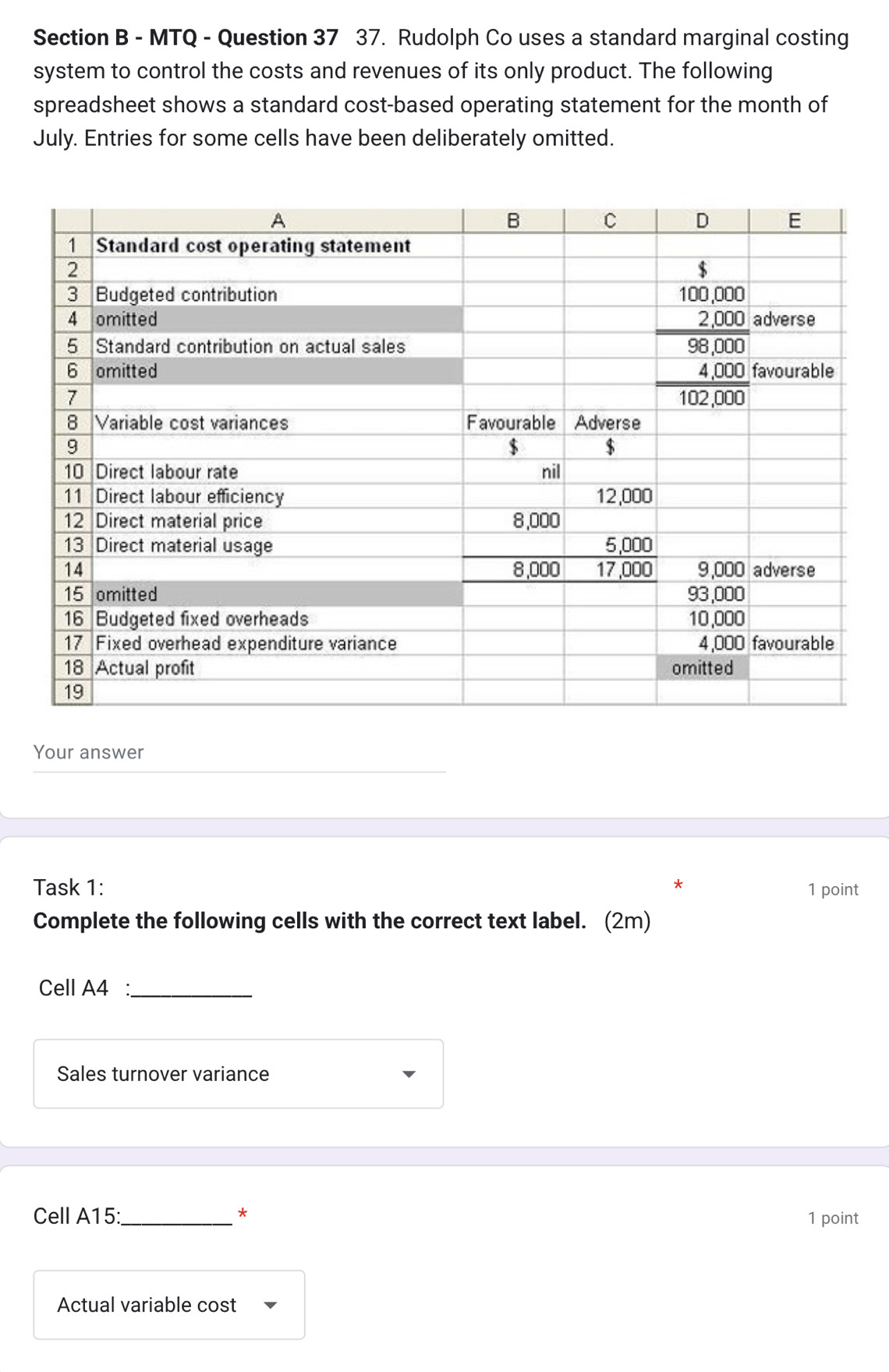Click the spreadsheet operating statement image

447,456
